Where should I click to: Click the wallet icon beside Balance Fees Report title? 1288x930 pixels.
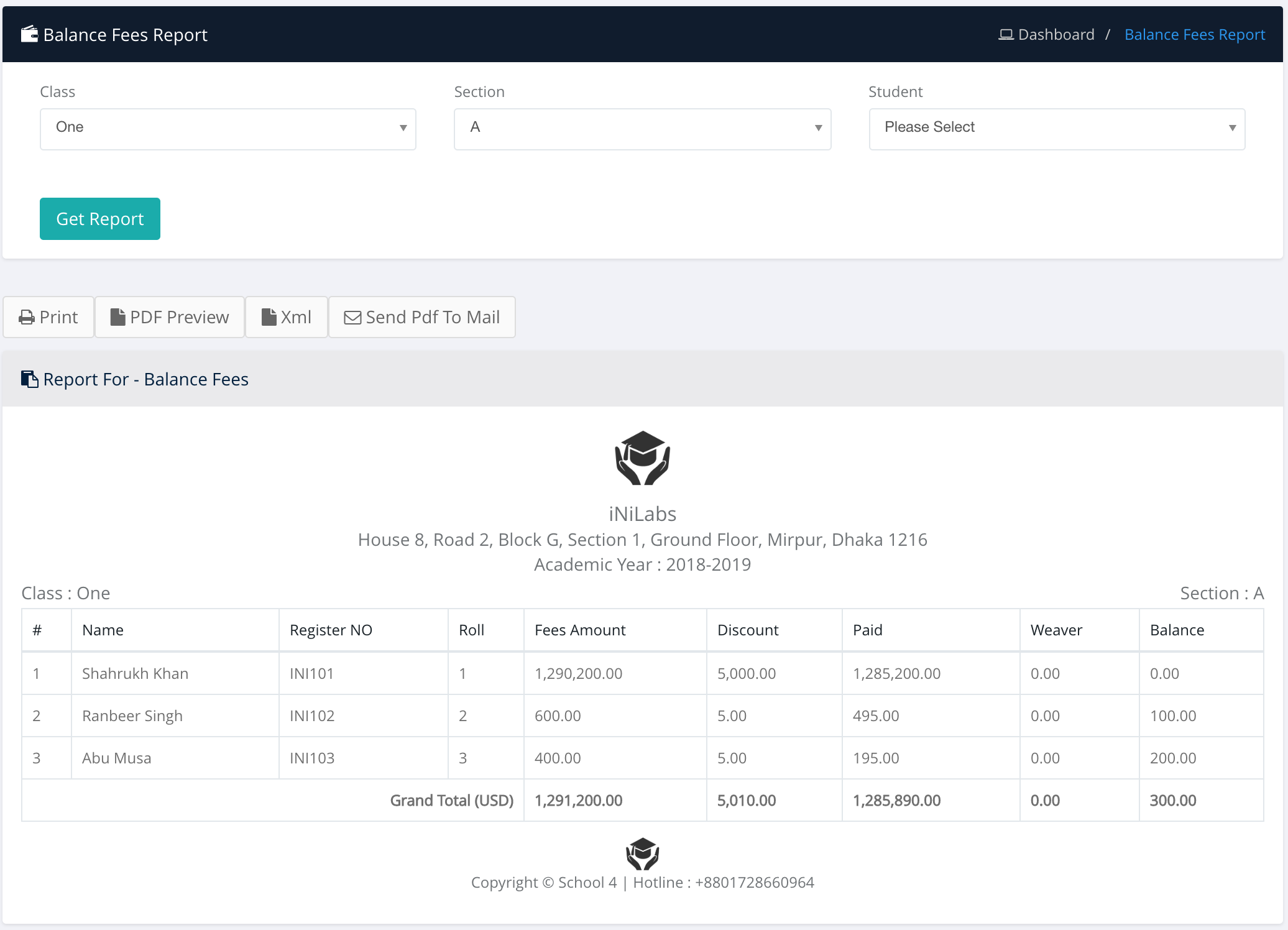pos(29,34)
